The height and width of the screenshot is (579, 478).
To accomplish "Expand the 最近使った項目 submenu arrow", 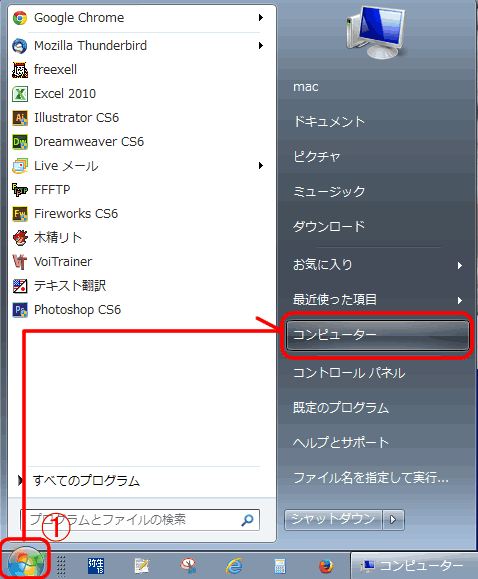I will point(460,300).
